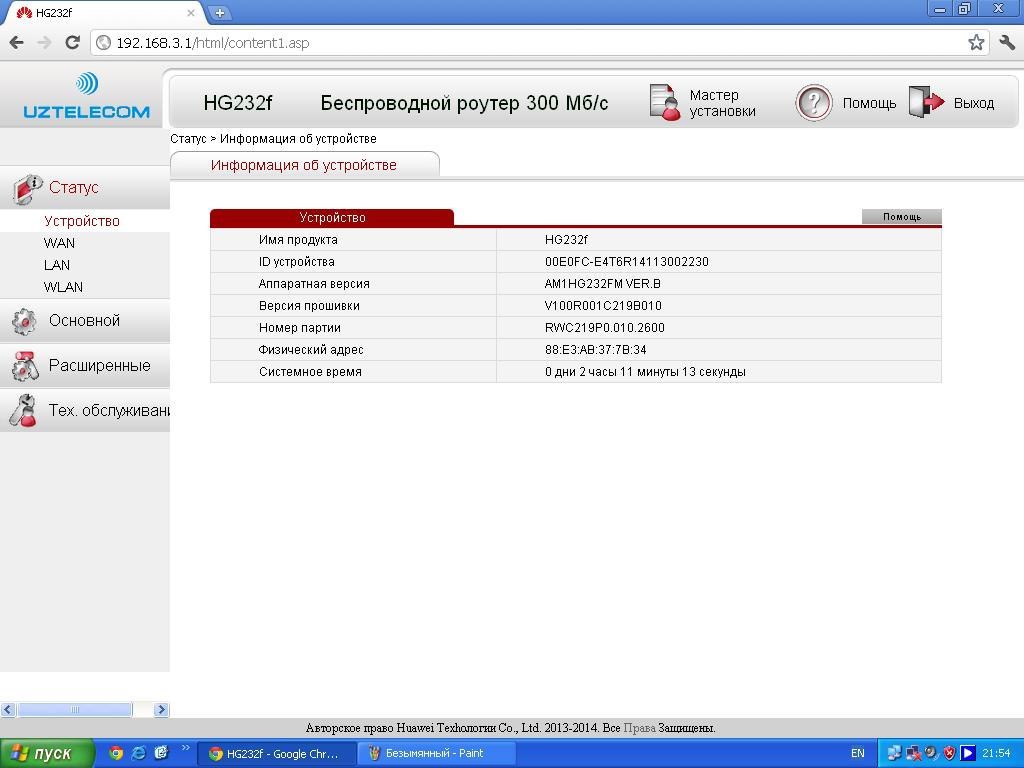
Task: Expand the quick launch chevron
Action: (185, 748)
